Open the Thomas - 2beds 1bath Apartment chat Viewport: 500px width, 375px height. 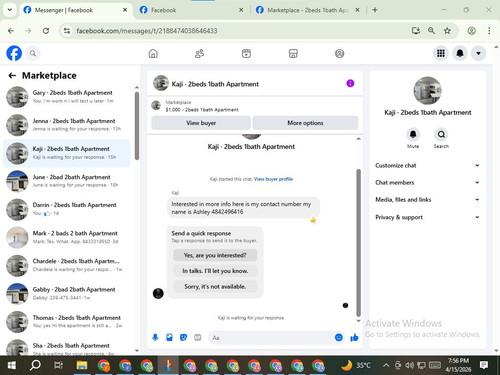point(67,322)
